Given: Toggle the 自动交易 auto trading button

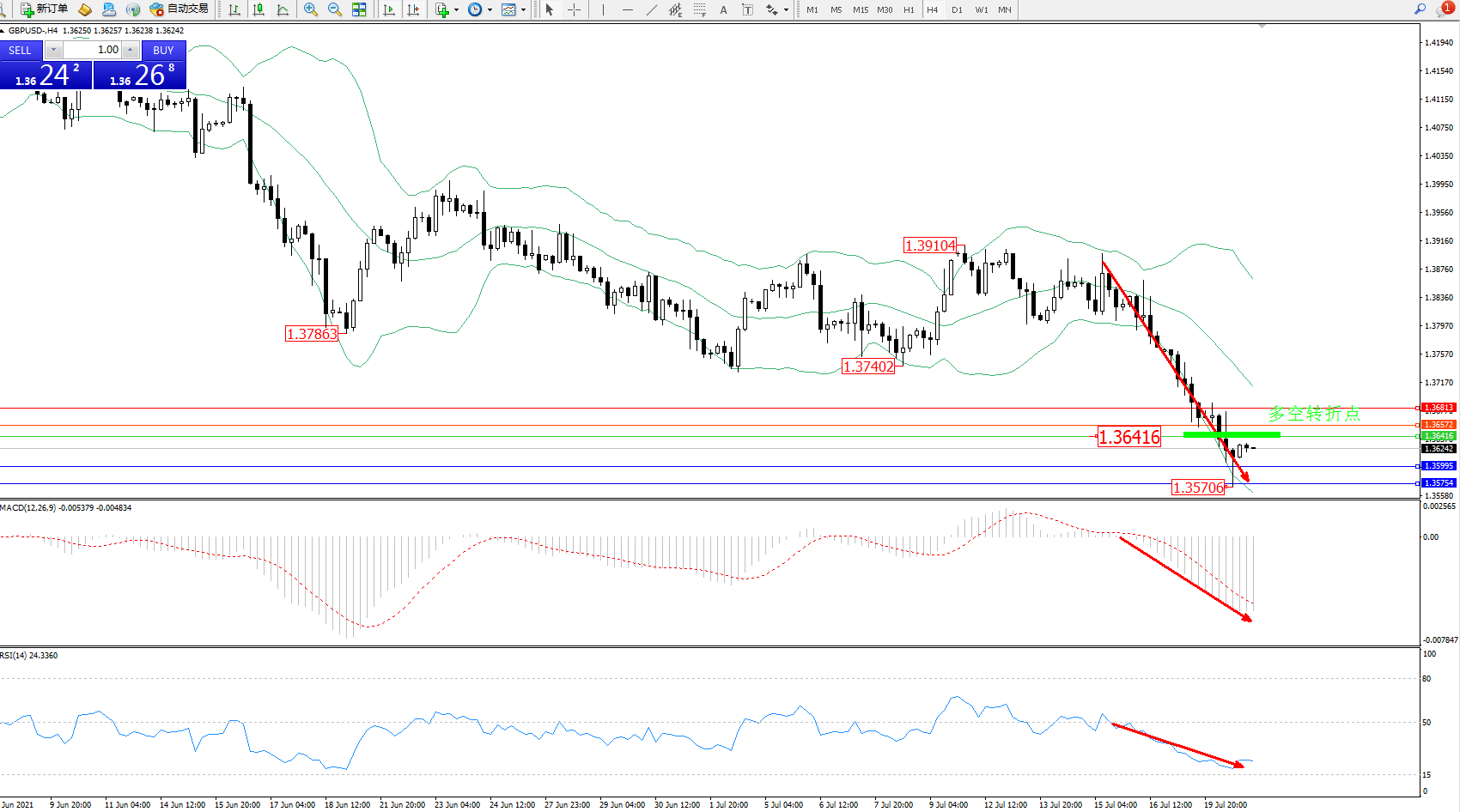Looking at the screenshot, I should tap(179, 9).
